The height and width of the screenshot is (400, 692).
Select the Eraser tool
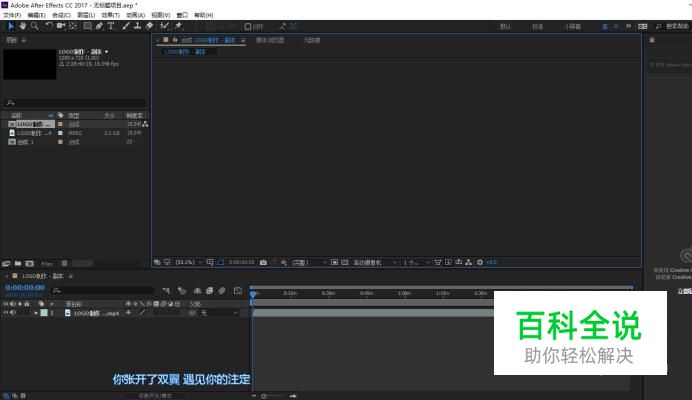(150, 26)
